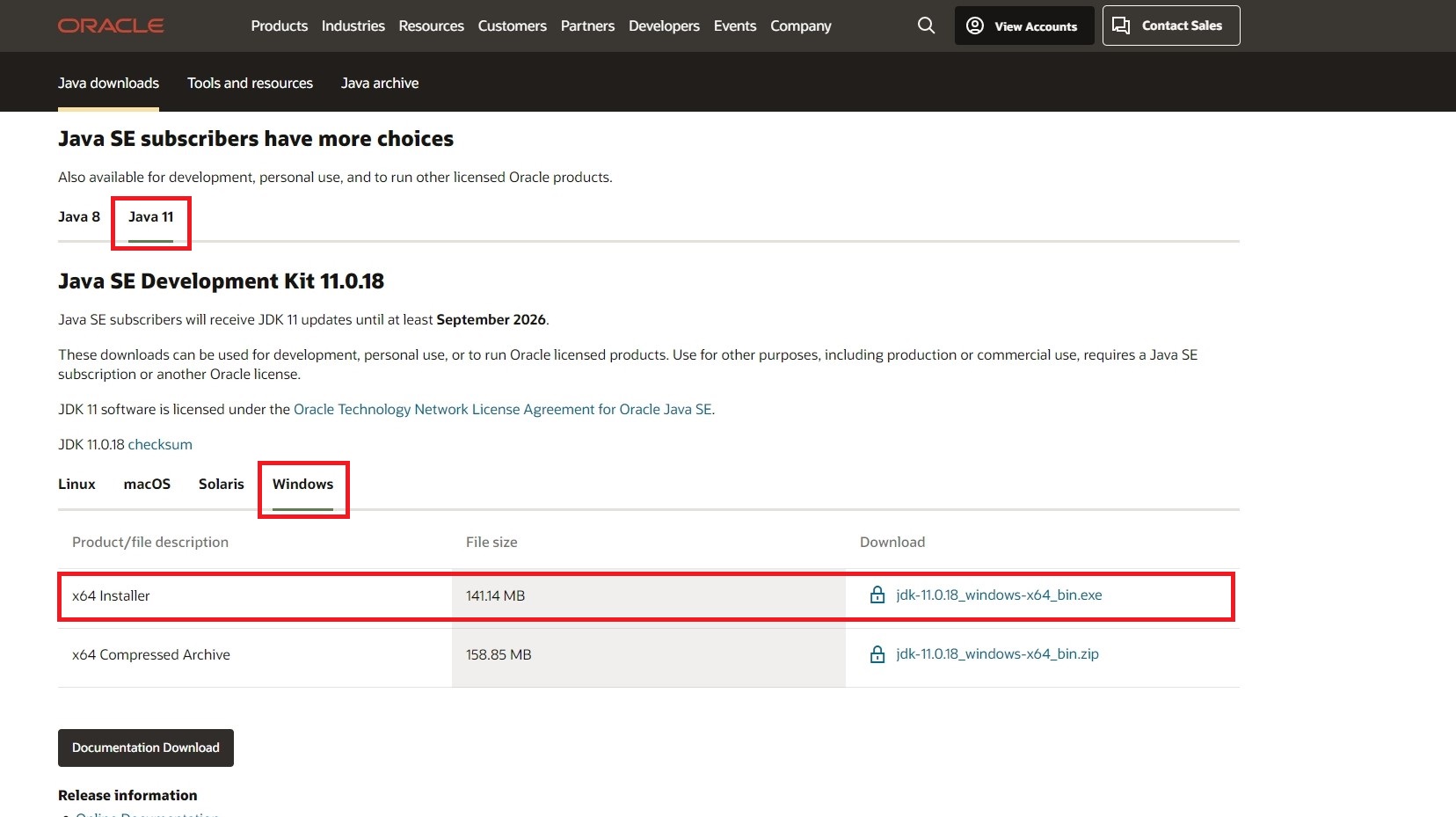Switch to the Linux platform tab
The image size is (1456, 817).
click(x=76, y=484)
